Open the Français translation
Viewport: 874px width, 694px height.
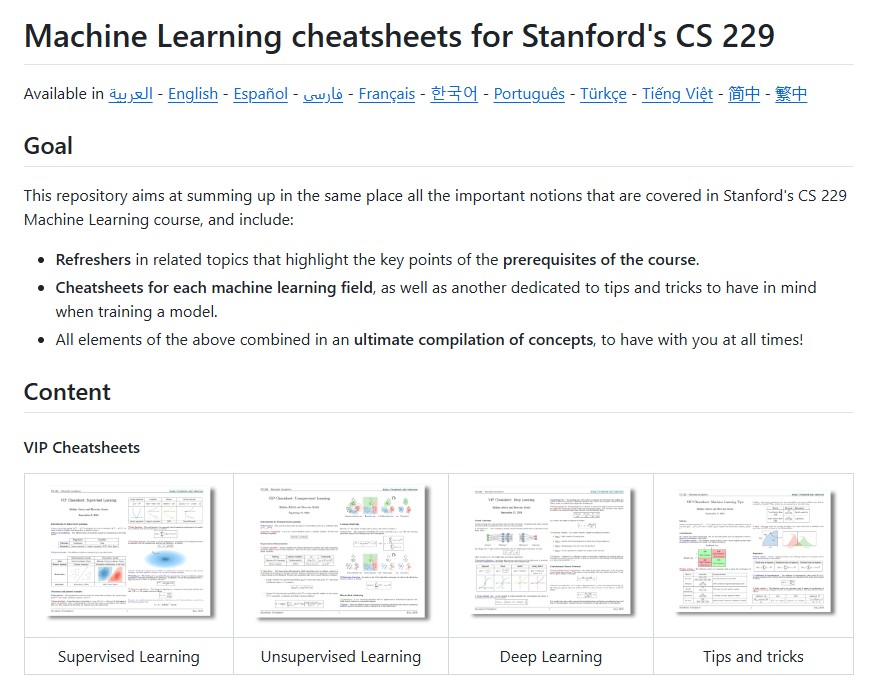(386, 94)
